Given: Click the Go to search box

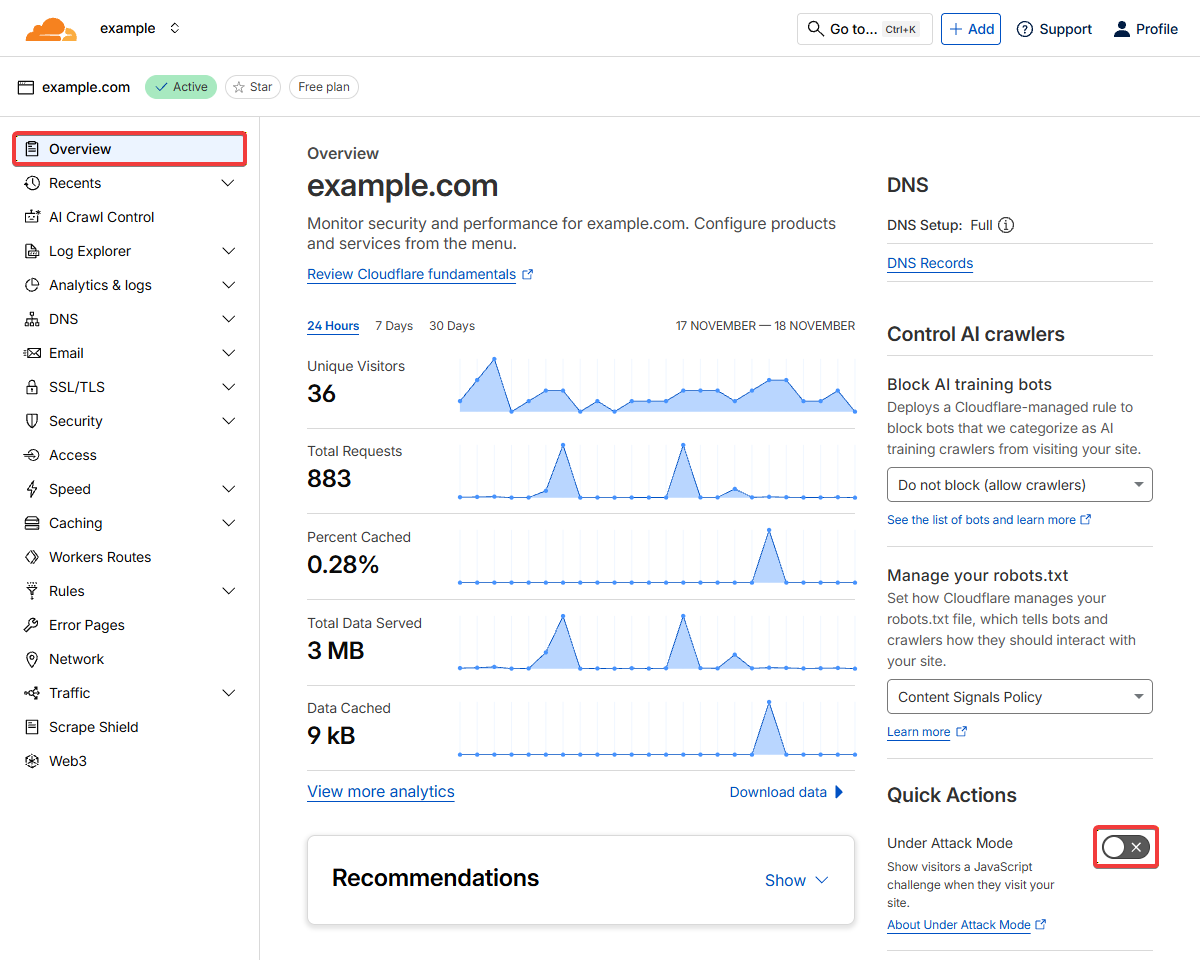Looking at the screenshot, I should tap(864, 29).
